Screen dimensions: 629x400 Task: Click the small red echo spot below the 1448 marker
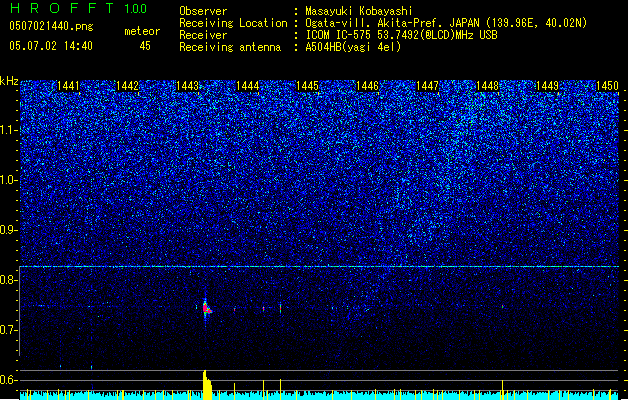[x=502, y=307]
